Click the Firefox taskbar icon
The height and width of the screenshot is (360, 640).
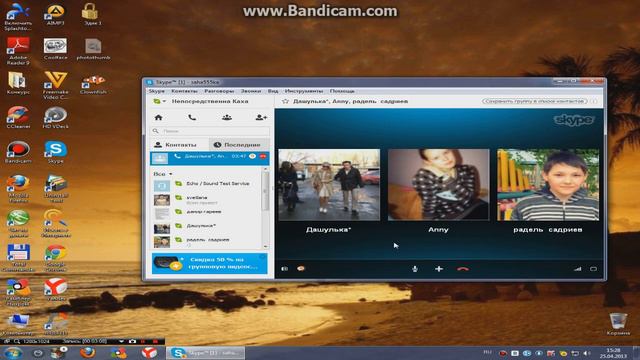87,353
